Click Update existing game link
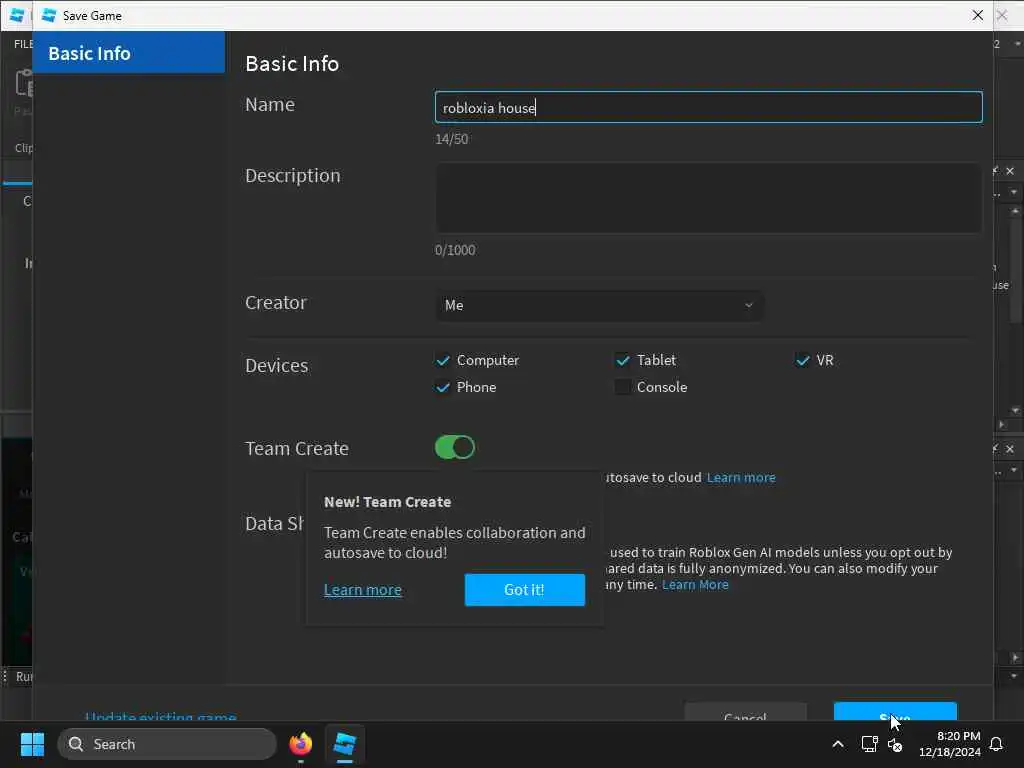Viewport: 1024px width, 768px height. click(x=160, y=715)
